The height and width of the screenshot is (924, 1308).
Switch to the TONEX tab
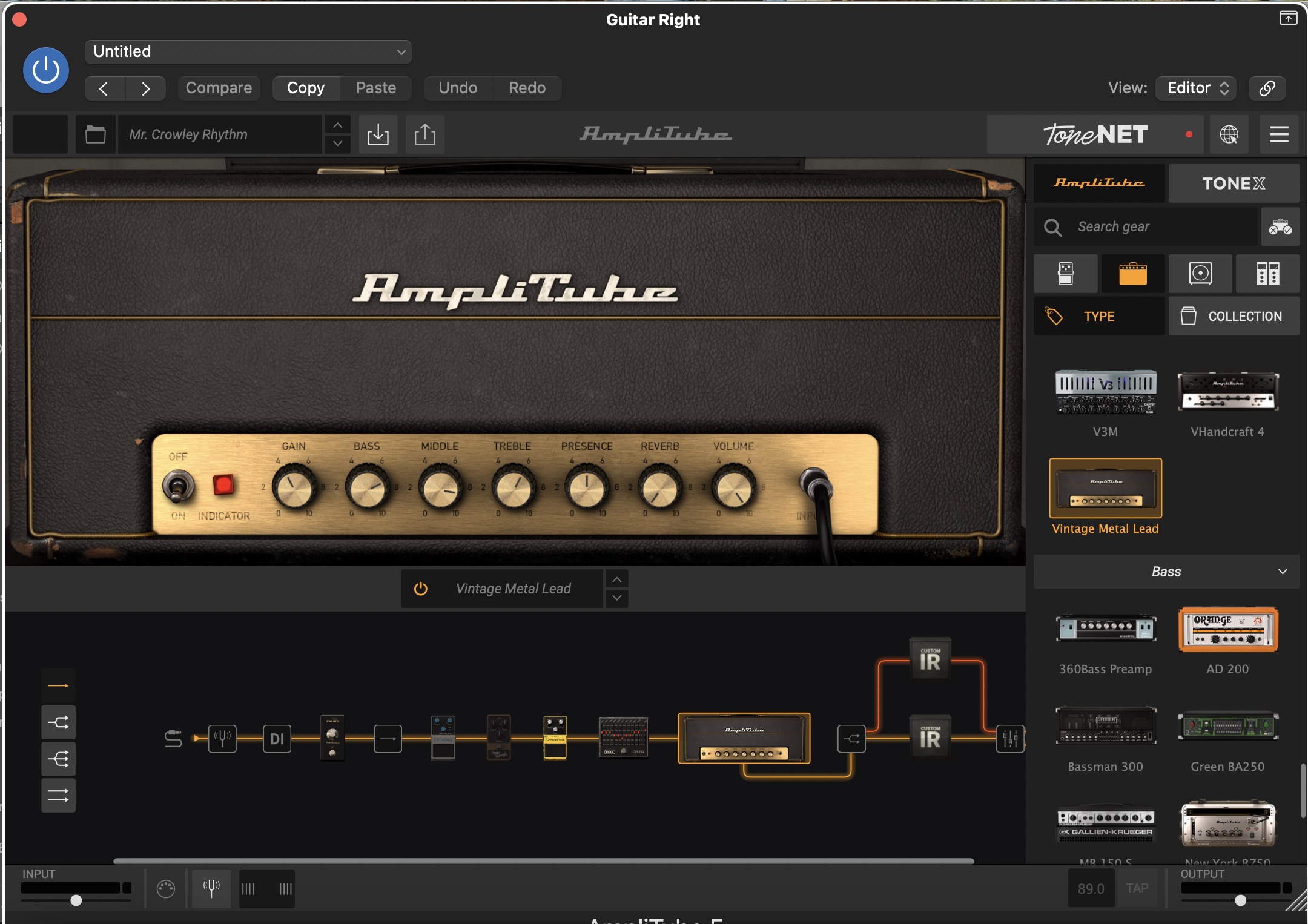(1234, 183)
